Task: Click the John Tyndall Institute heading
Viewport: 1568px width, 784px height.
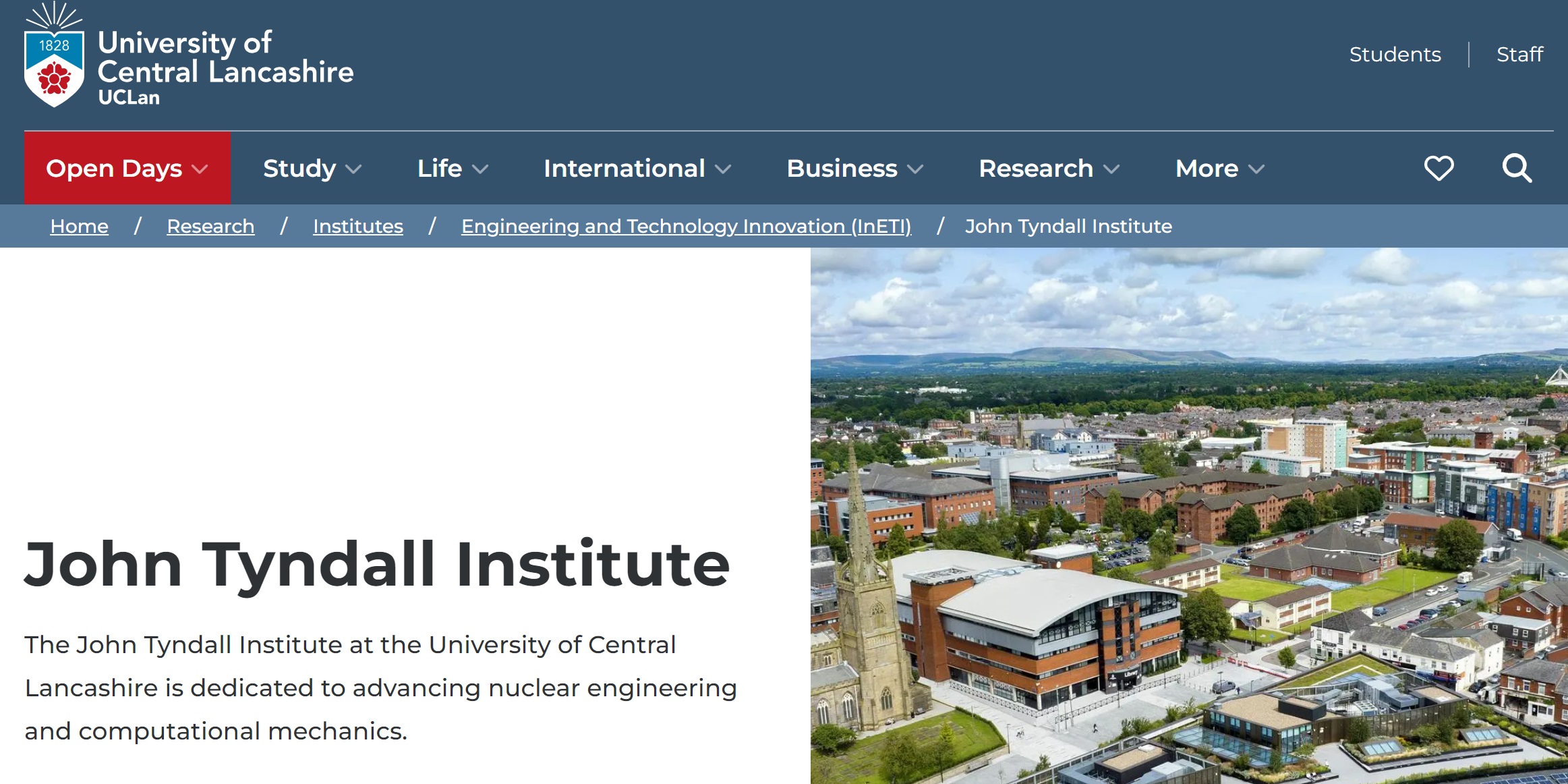Action: click(x=377, y=565)
